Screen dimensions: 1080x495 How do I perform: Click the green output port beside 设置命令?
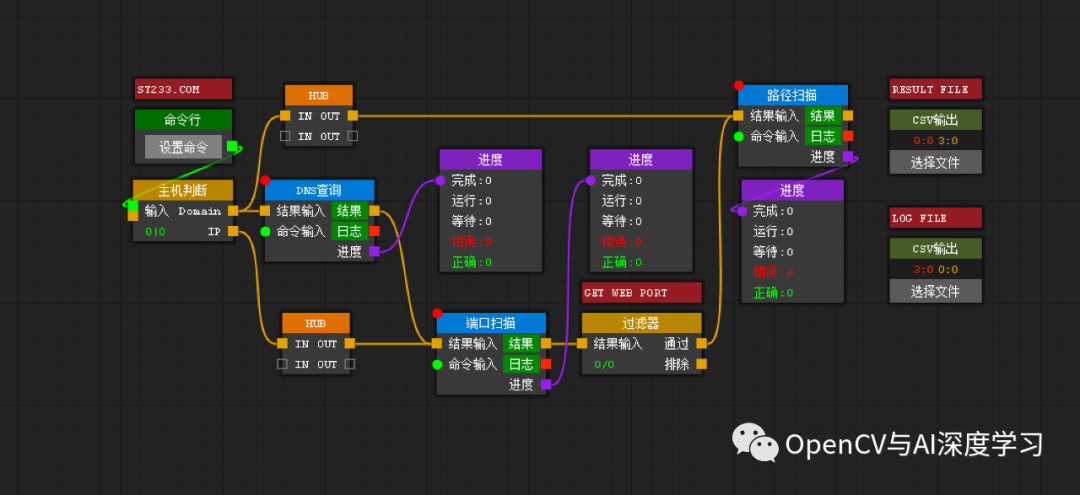click(x=232, y=147)
